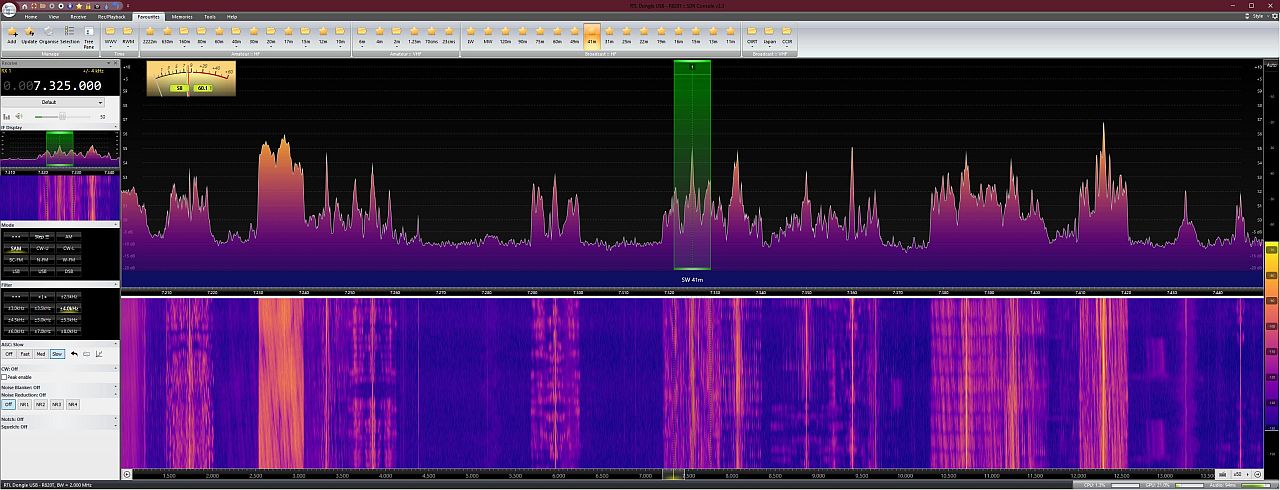Open the Organise favourites tool
This screenshot has height=490, width=1280.
48,33
